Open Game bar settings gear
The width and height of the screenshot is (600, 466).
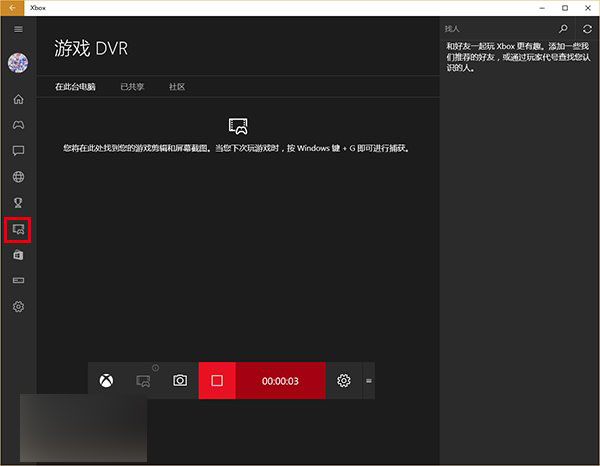(344, 381)
